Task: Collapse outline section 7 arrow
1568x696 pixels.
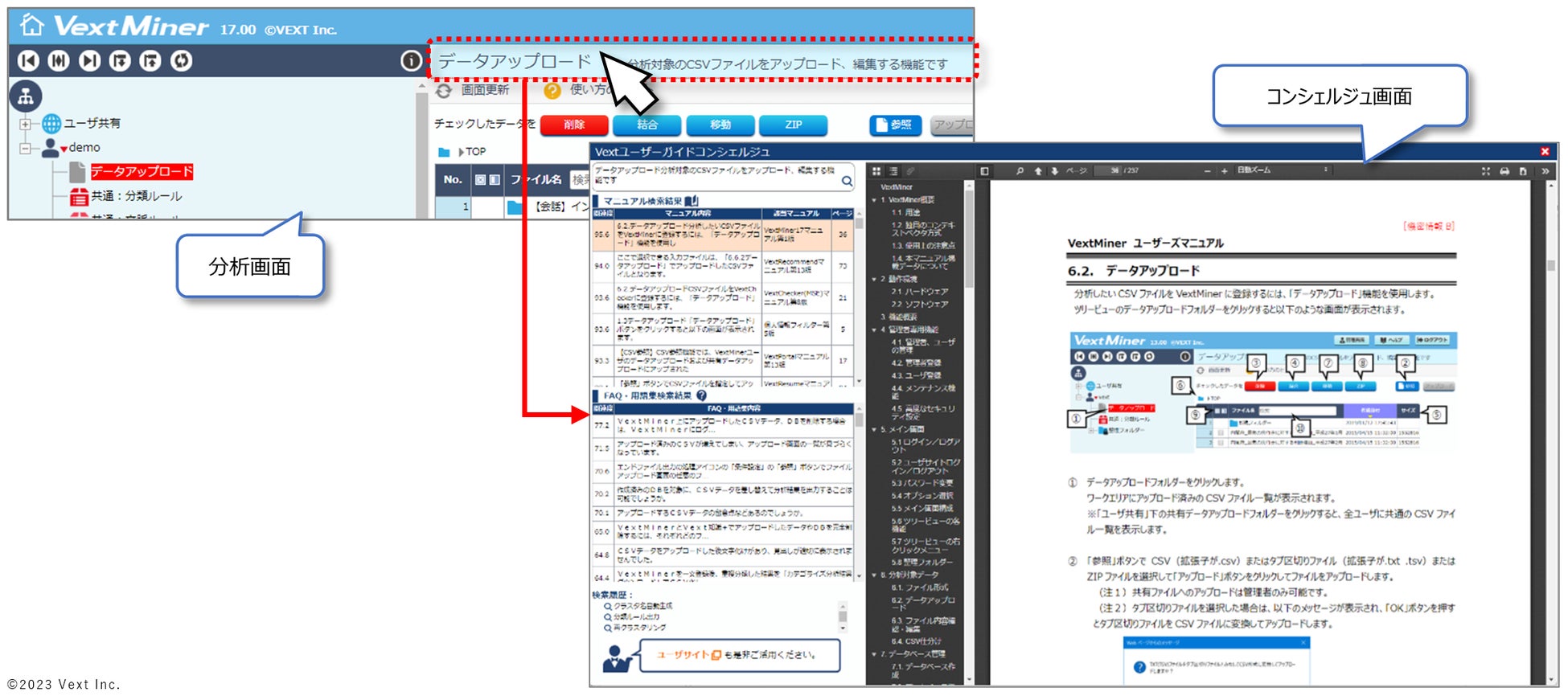Action: [x=874, y=654]
